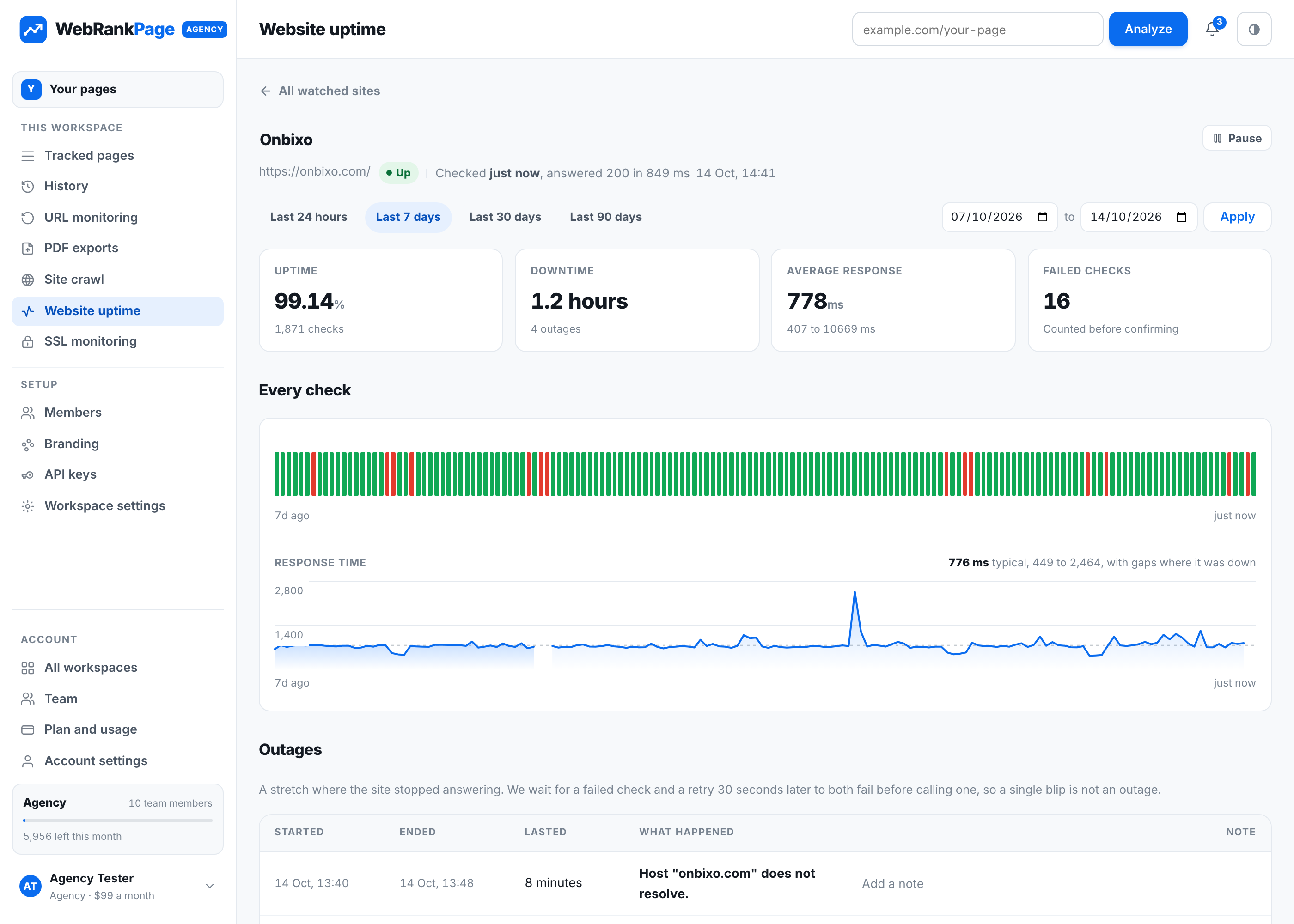Select the Last 24 hours tab
This screenshot has height=924, width=1294.
coord(308,217)
